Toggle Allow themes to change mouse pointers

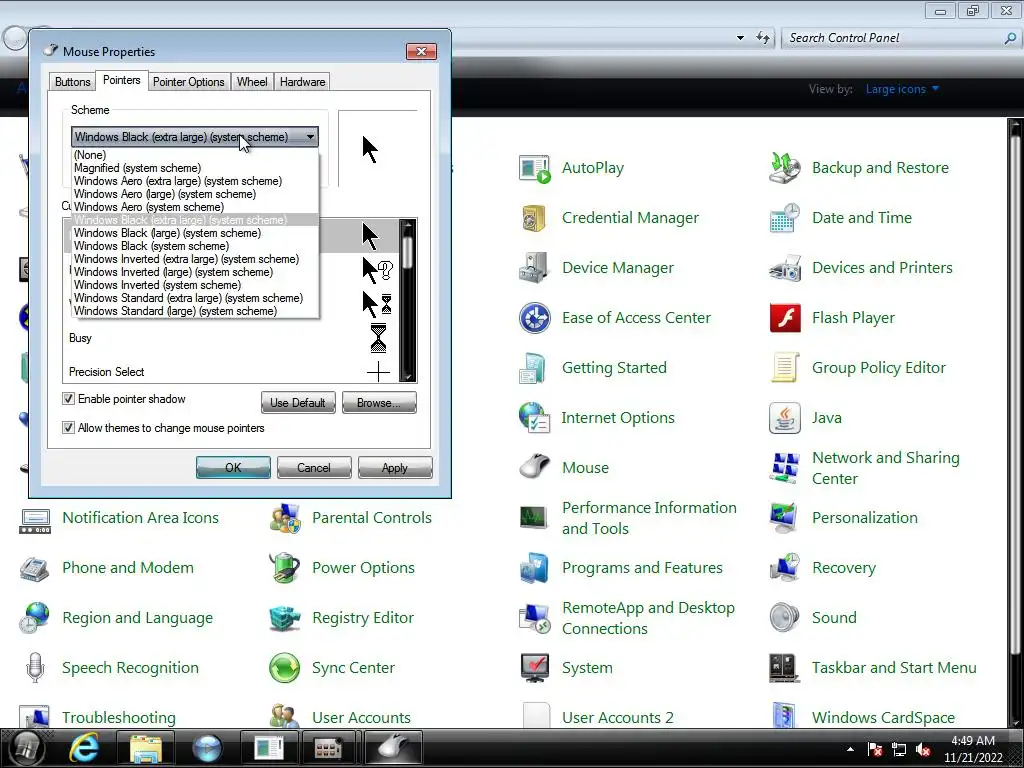click(68, 428)
